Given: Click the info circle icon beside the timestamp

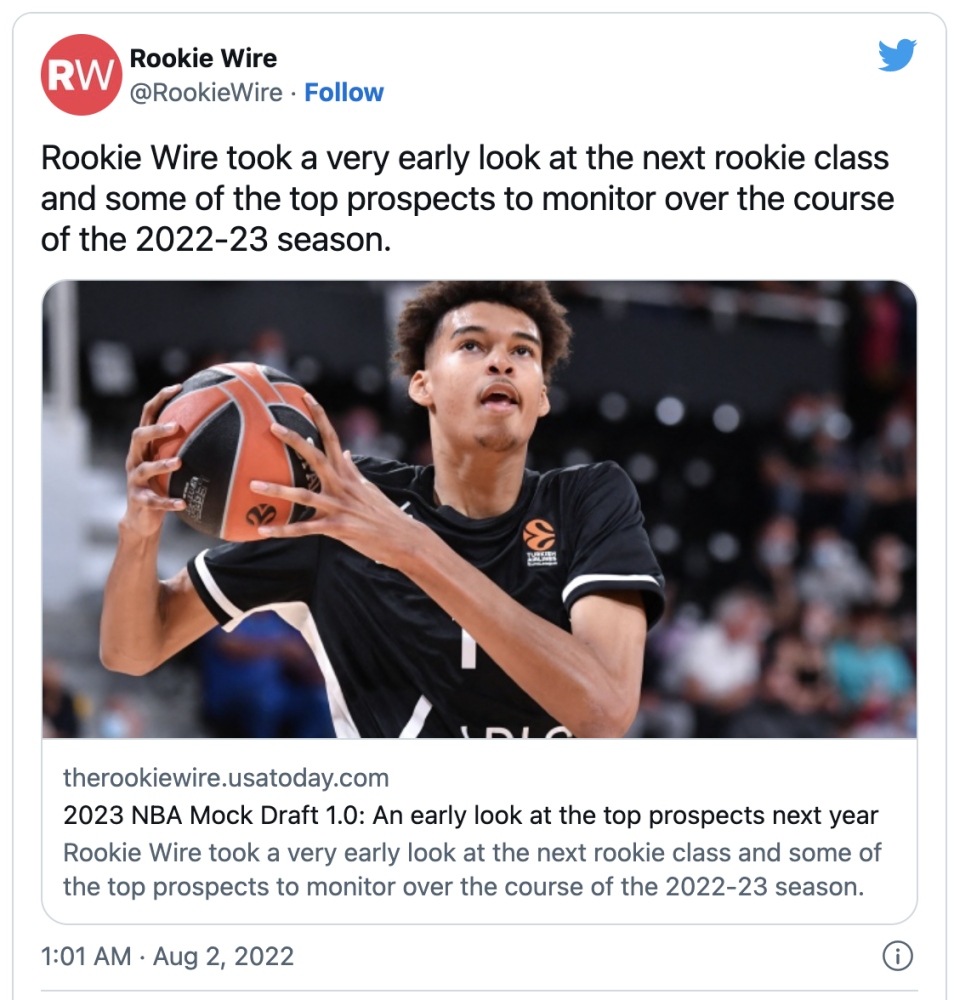Looking at the screenshot, I should (897, 956).
